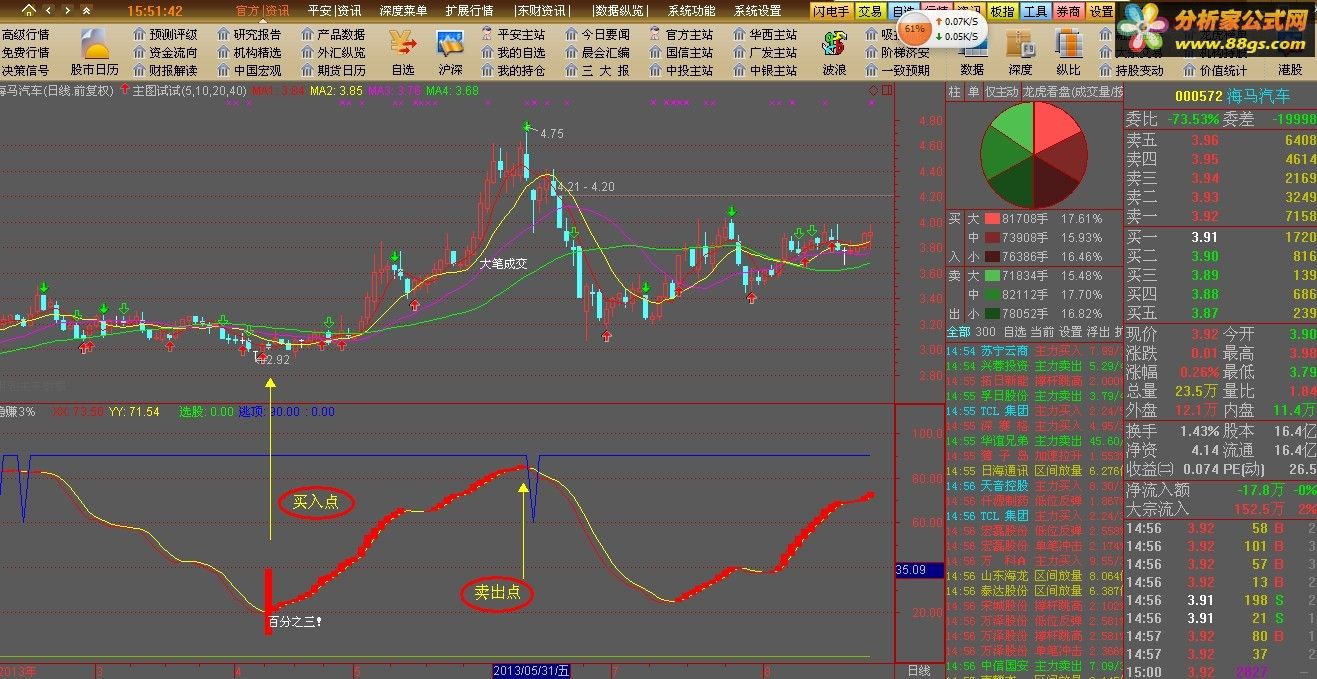Click the 设置 button in top bar
This screenshot has height=679, width=1317.
tap(1101, 11)
